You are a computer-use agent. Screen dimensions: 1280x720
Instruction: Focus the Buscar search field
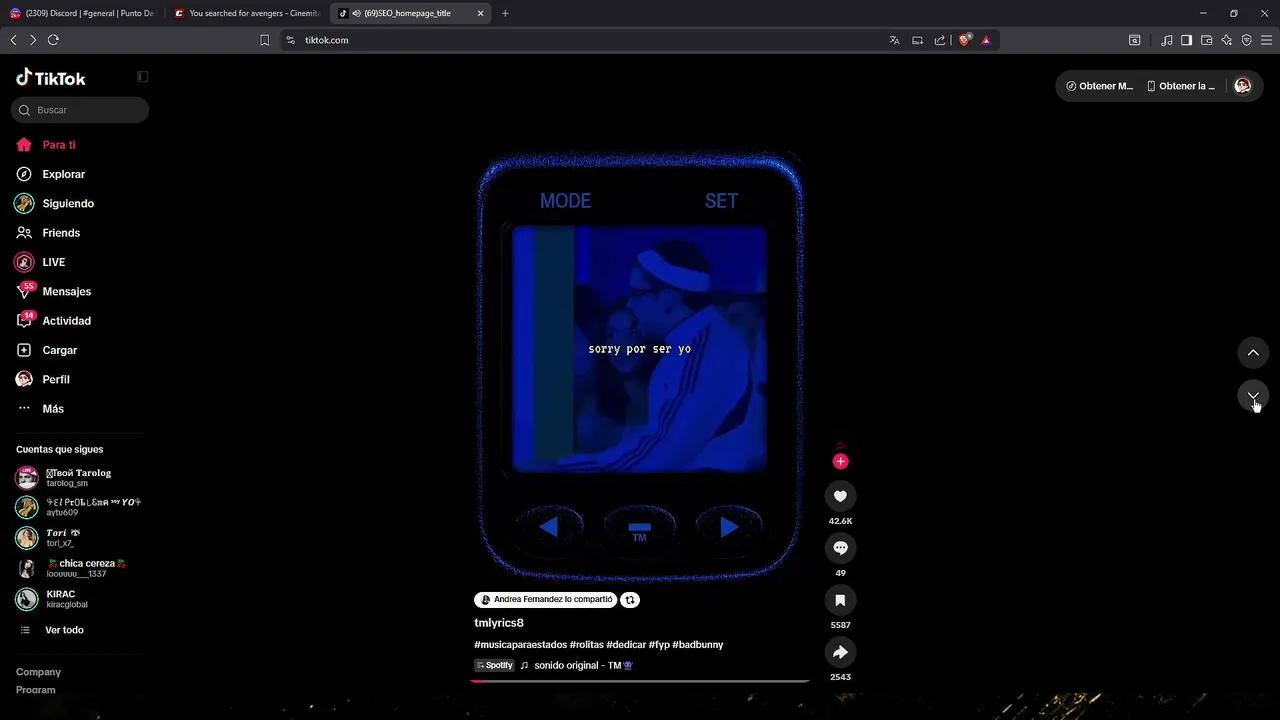pos(80,110)
